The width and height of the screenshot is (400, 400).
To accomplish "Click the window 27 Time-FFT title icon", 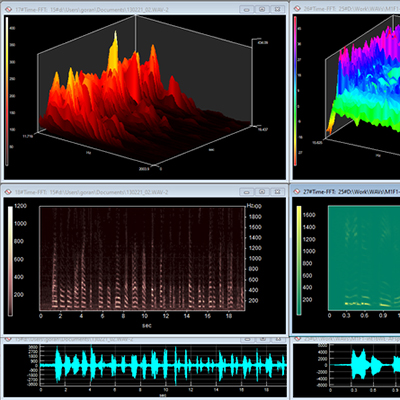I will coord(297,192).
